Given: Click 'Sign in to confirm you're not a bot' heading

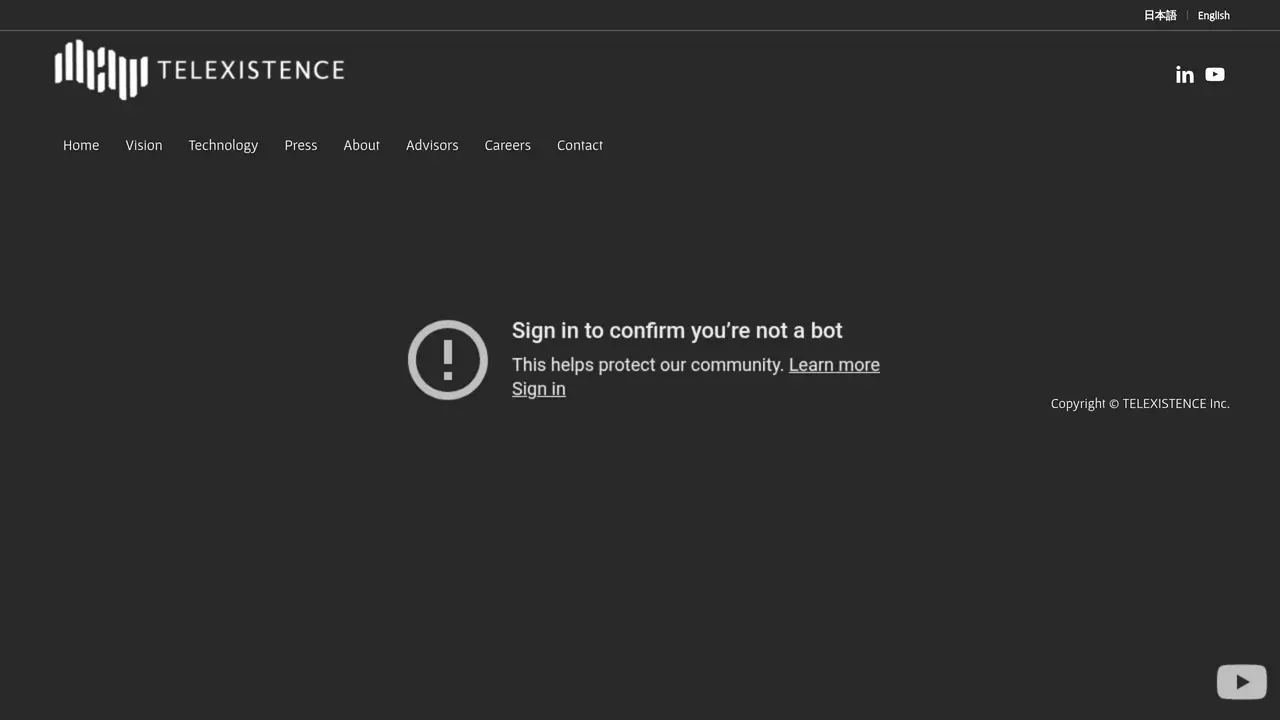Looking at the screenshot, I should tap(677, 331).
